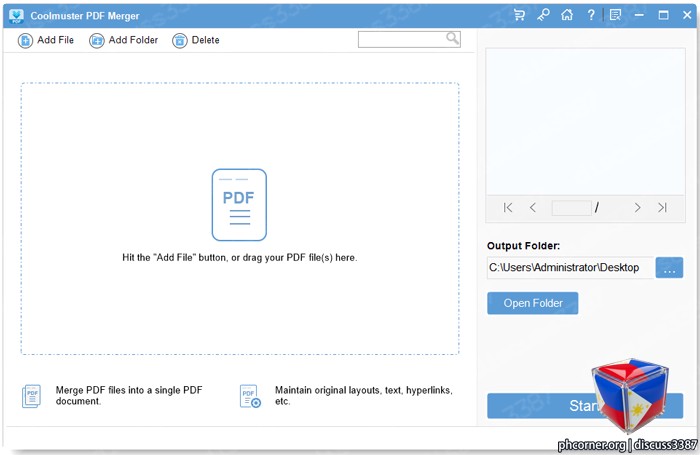This screenshot has height=455, width=700.
Task: Click the "Output Folder:" label
Action: pyautogui.click(x=523, y=246)
